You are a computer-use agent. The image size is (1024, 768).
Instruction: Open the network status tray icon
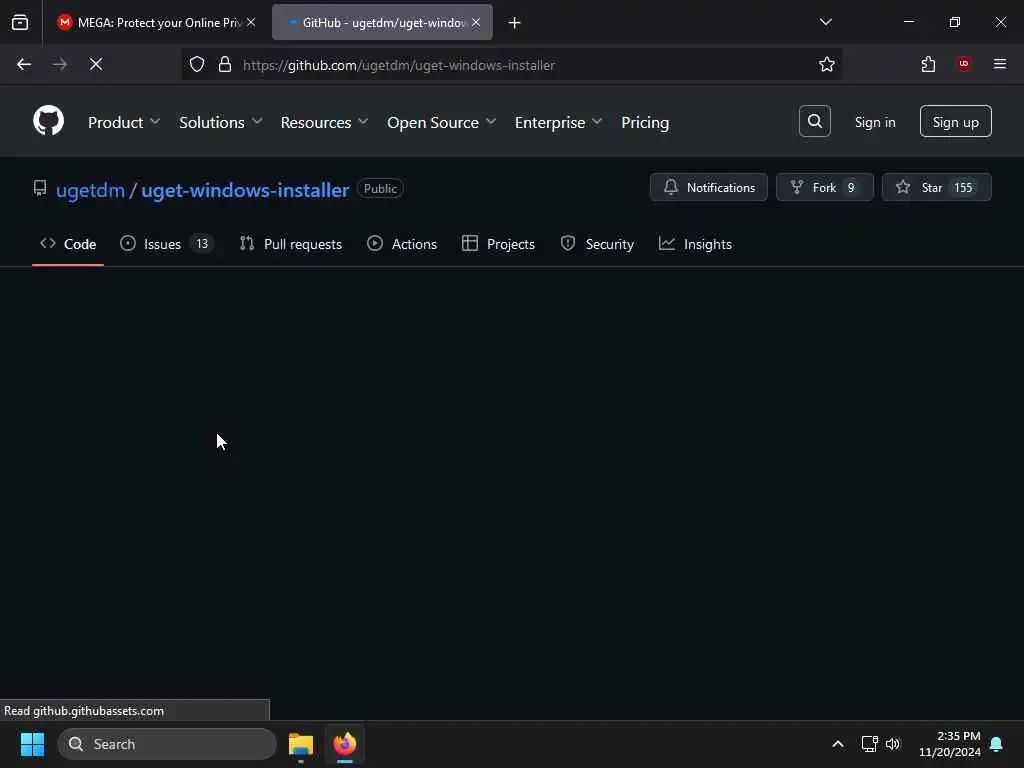869,744
